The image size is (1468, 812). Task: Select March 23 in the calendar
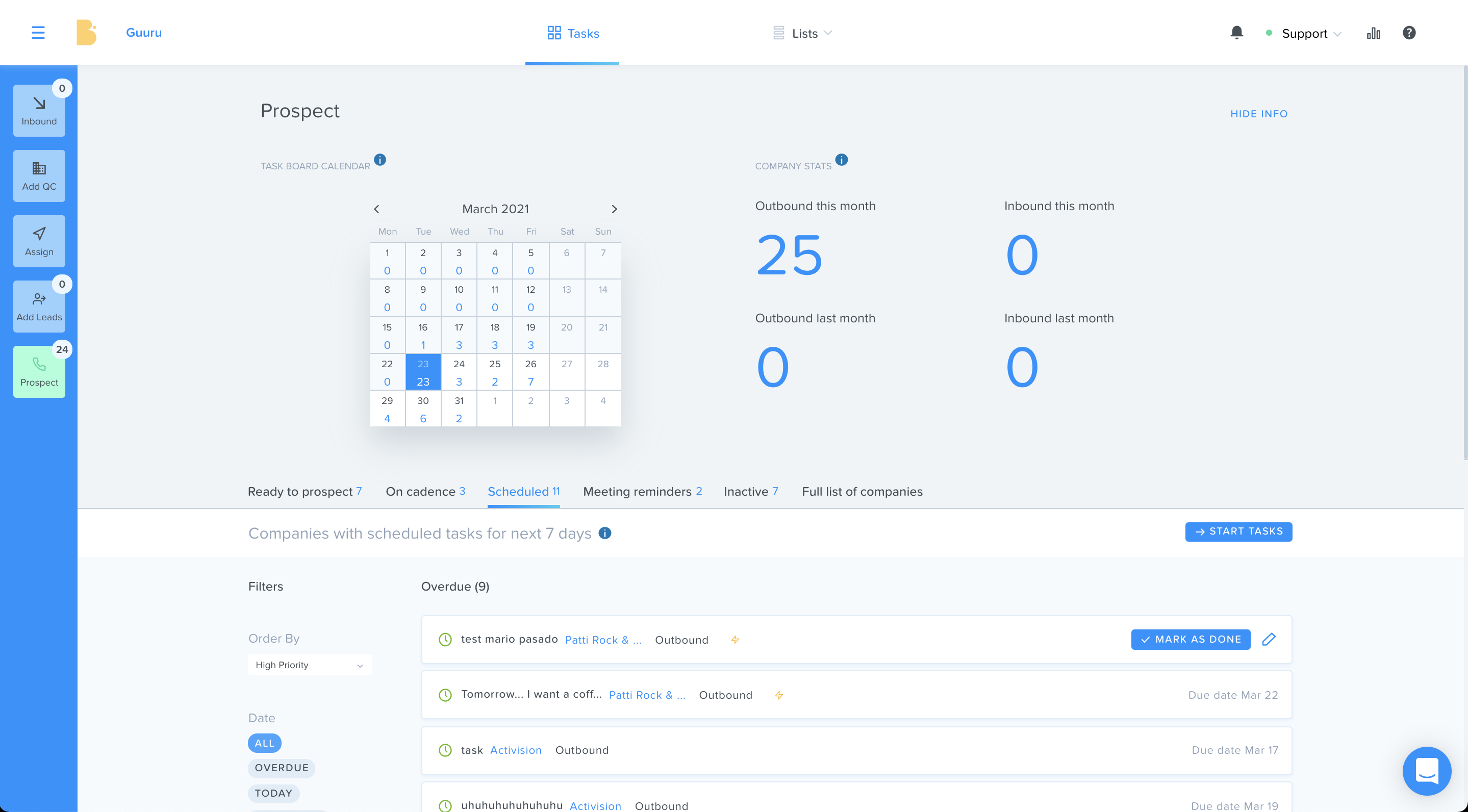click(423, 371)
